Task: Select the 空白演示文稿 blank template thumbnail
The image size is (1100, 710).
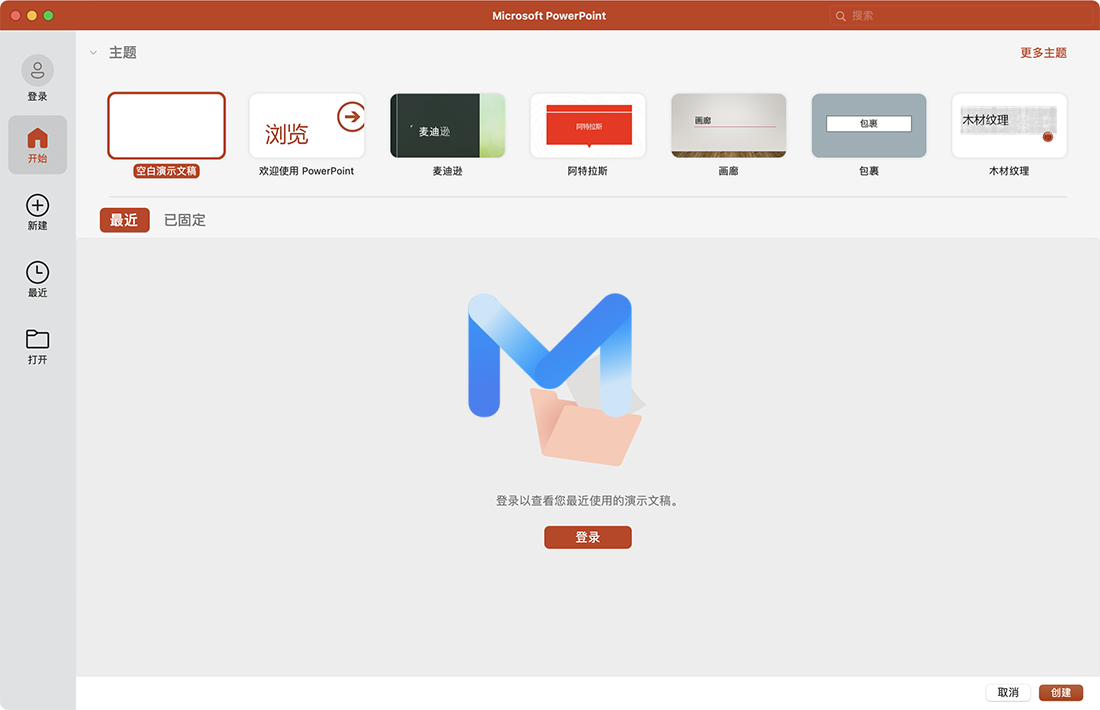Action: pyautogui.click(x=166, y=126)
